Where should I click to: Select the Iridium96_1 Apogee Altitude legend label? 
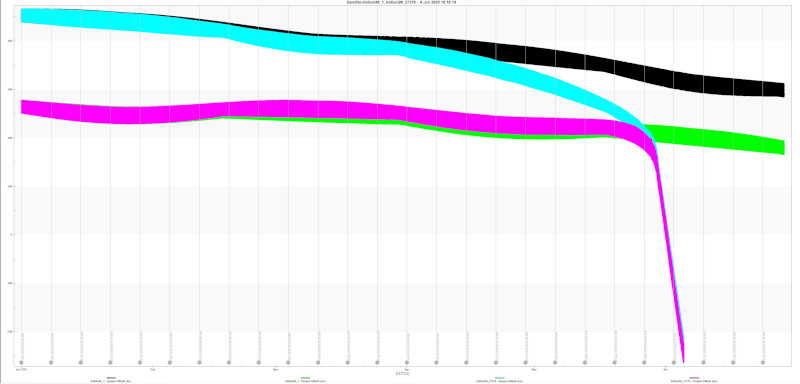(111, 381)
